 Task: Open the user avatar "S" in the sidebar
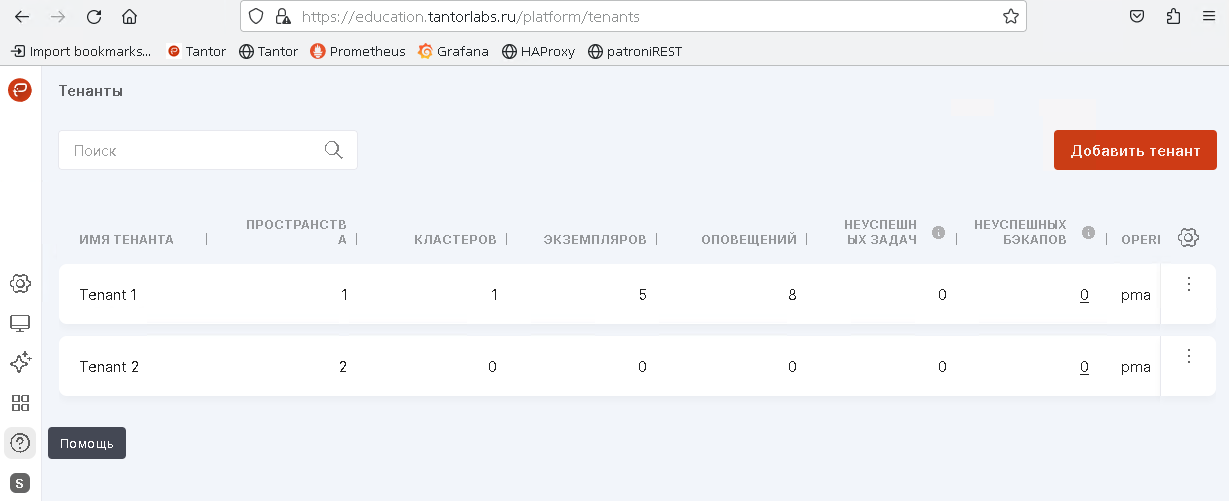(x=20, y=483)
